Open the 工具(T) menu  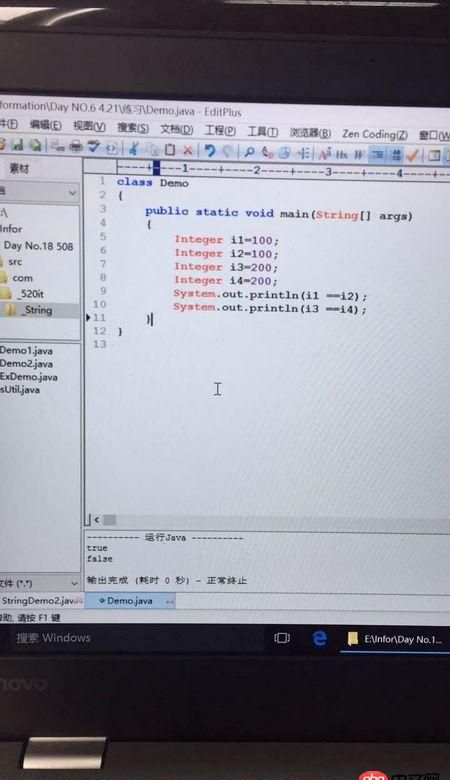point(263,132)
